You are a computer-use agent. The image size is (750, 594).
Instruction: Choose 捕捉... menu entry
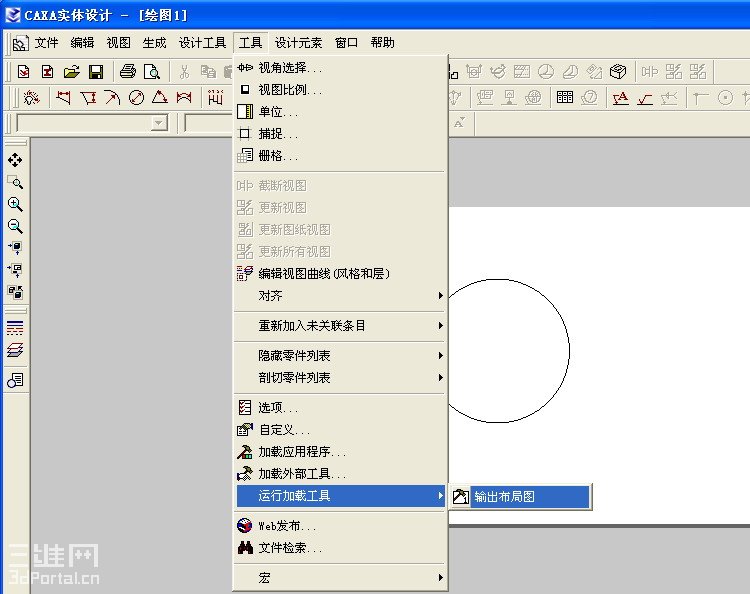(341, 134)
